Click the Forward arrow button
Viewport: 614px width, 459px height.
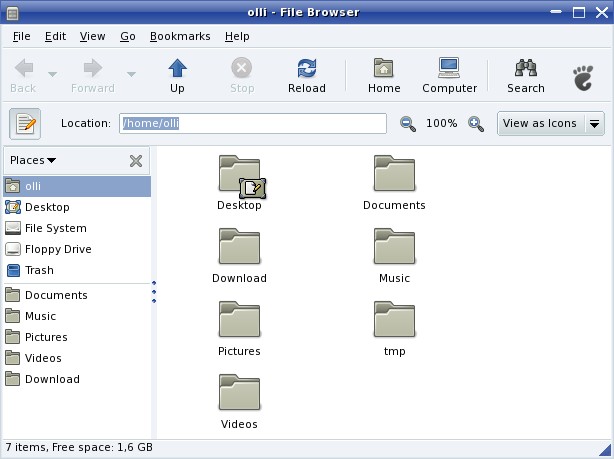pos(93,76)
